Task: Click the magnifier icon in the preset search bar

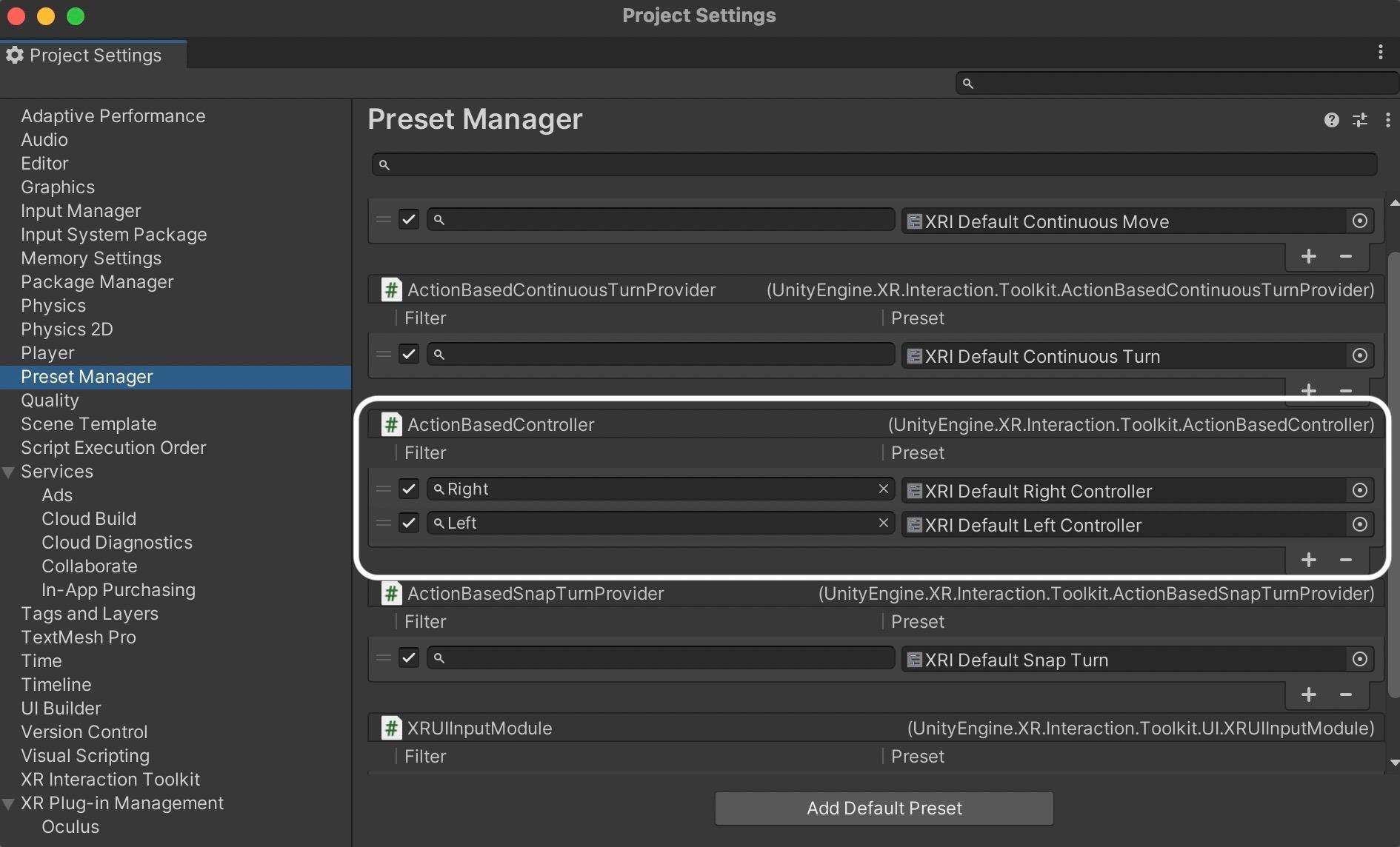Action: [x=385, y=164]
